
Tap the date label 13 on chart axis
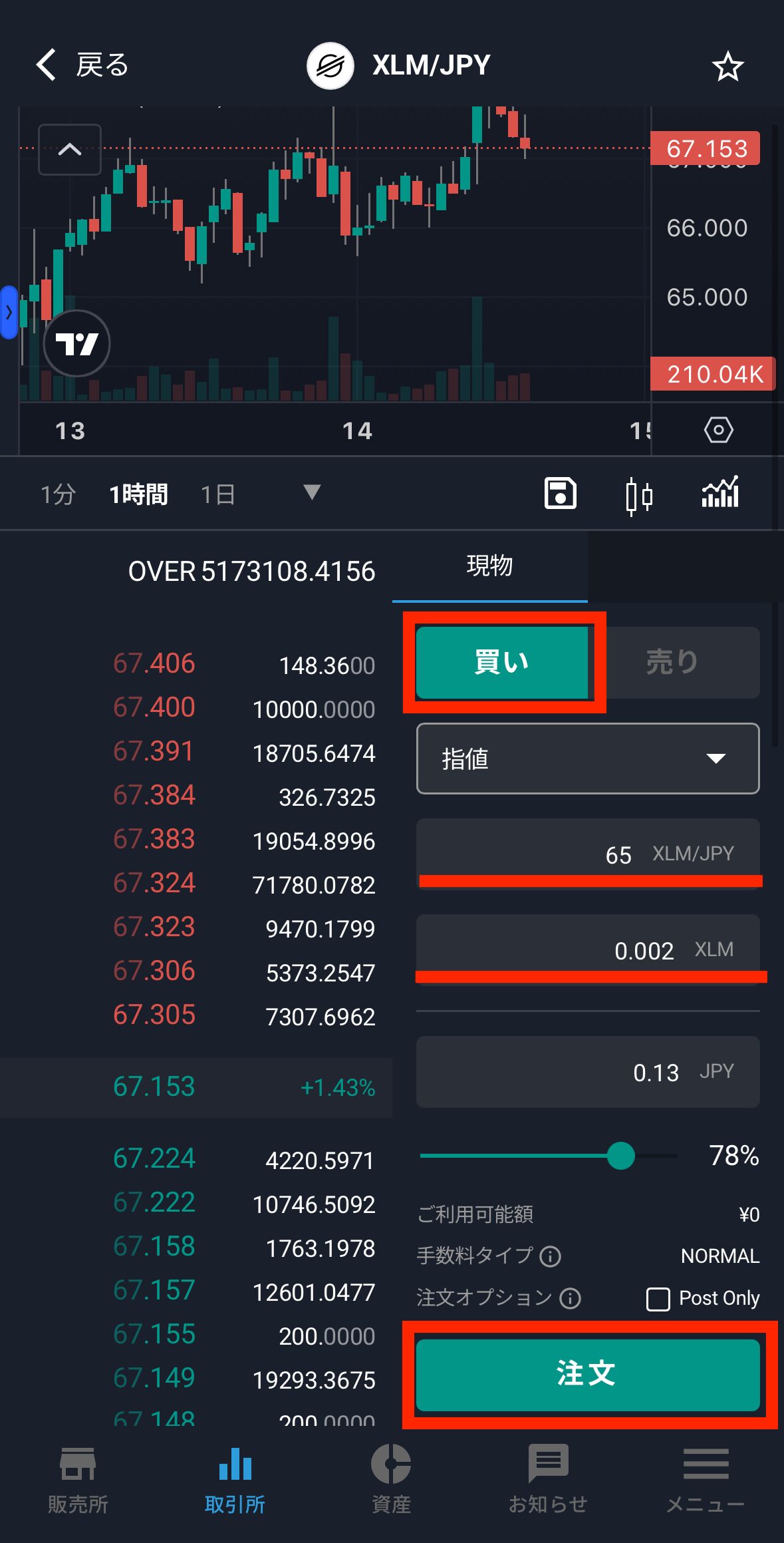[70, 431]
